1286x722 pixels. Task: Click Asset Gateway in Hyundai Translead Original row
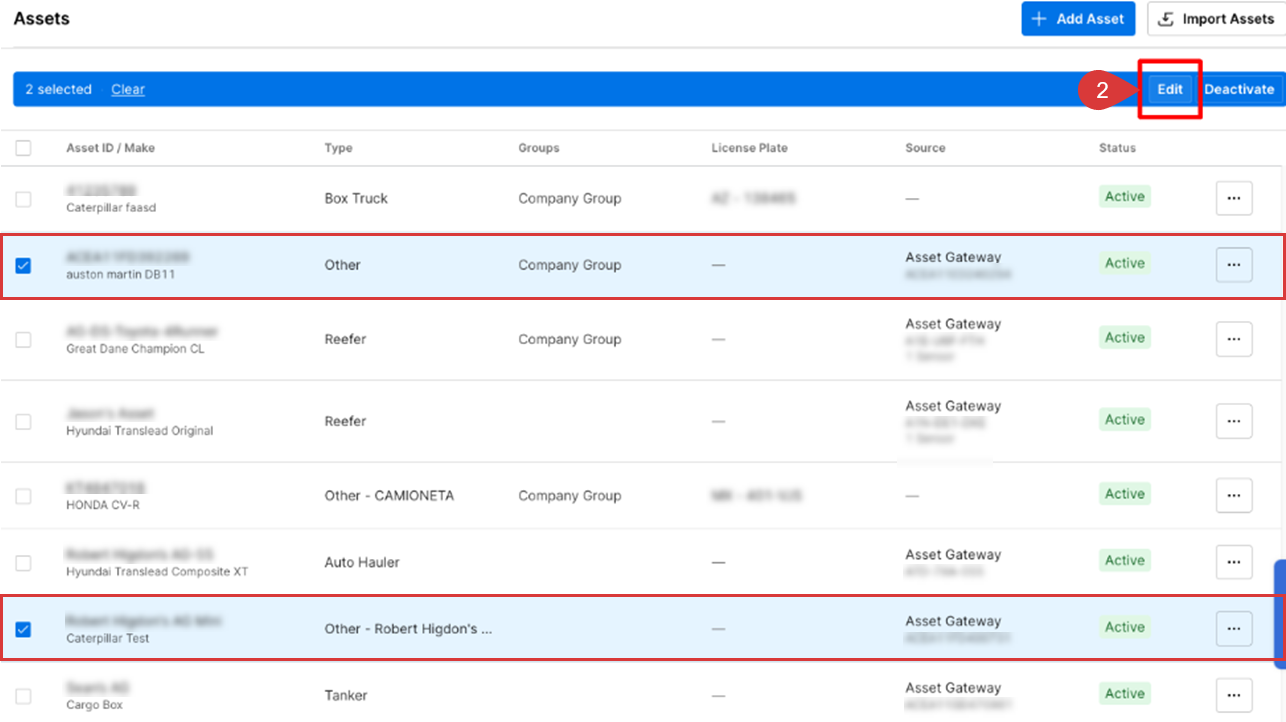coord(953,406)
